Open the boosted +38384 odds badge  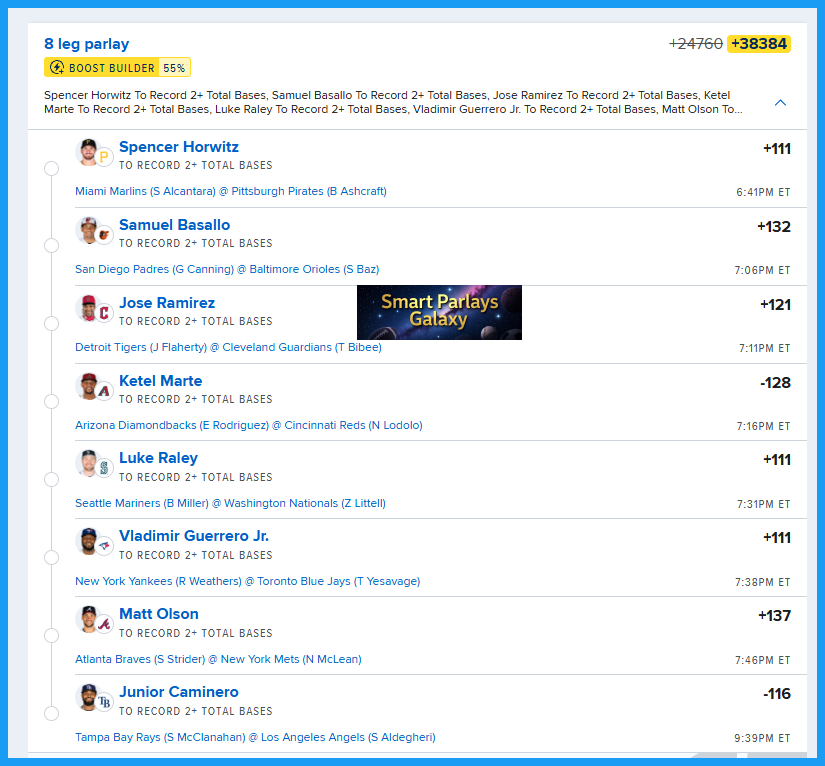pyautogui.click(x=759, y=44)
